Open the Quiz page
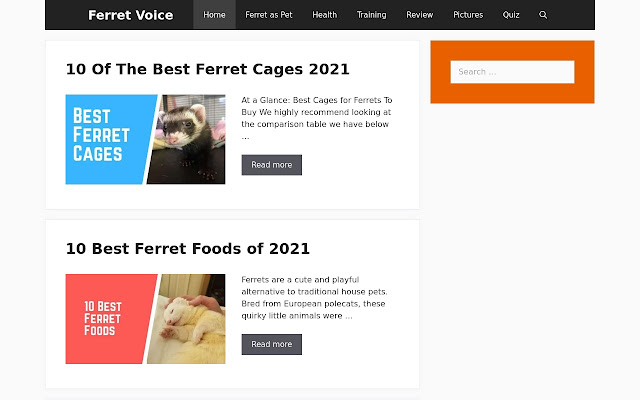The width and height of the screenshot is (640, 400). 511,15
